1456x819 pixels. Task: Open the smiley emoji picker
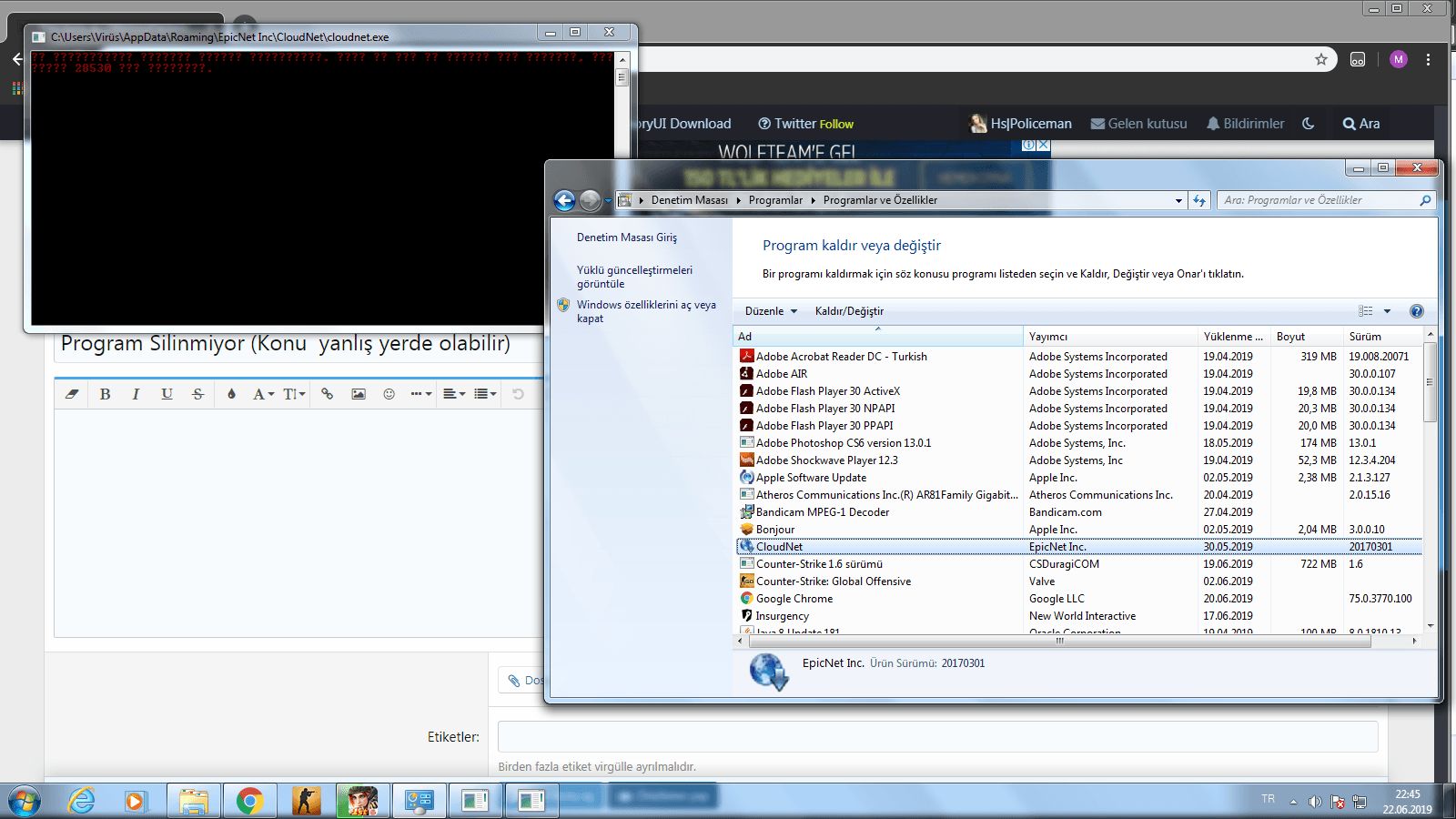[x=389, y=394]
